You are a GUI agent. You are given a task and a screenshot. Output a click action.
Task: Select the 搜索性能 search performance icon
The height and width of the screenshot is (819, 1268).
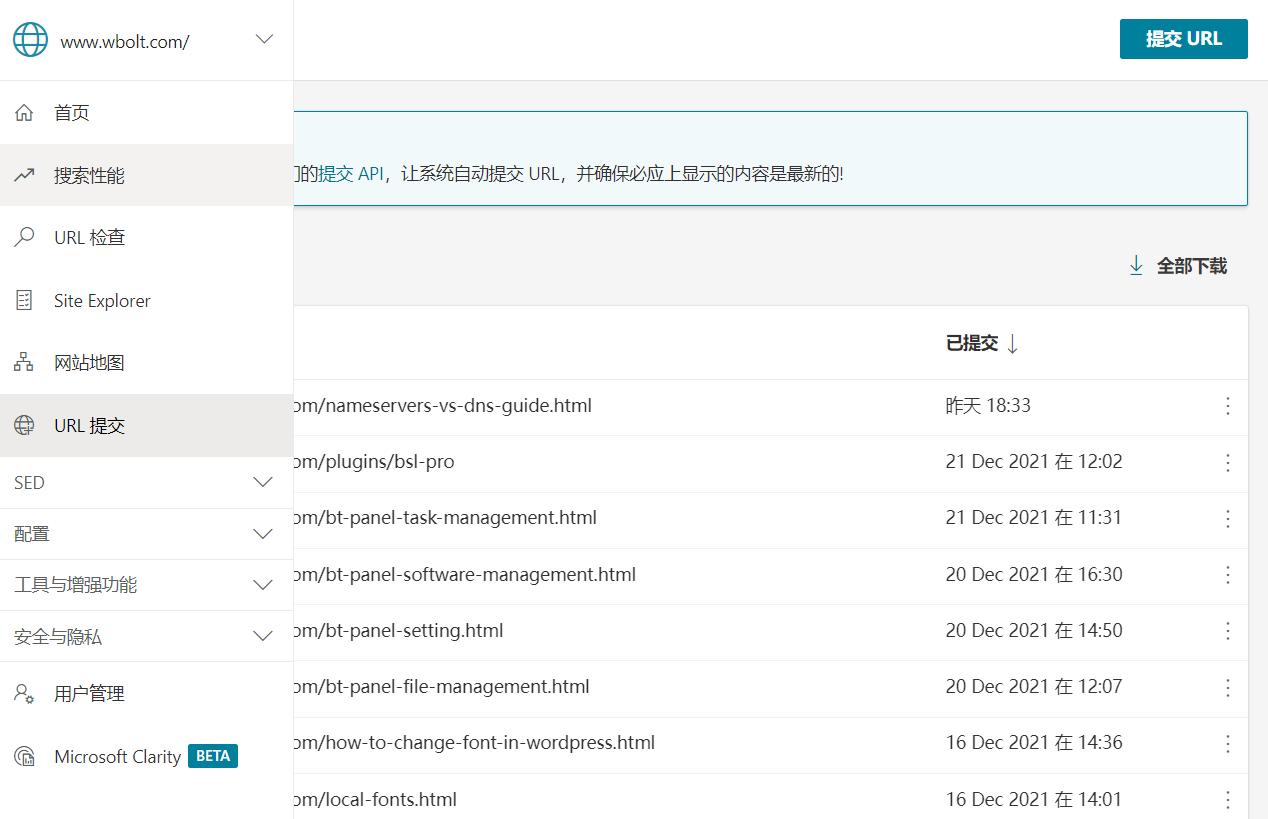[x=23, y=174]
